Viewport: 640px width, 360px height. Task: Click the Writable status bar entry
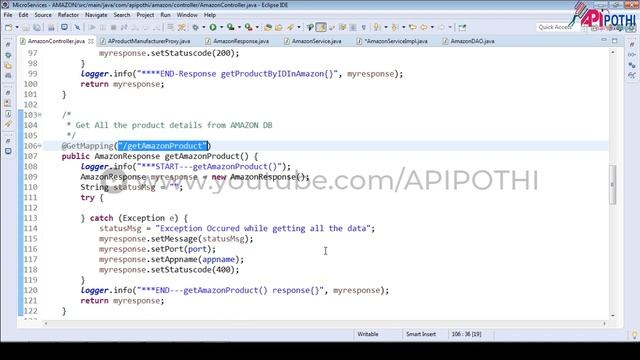[x=368, y=334]
